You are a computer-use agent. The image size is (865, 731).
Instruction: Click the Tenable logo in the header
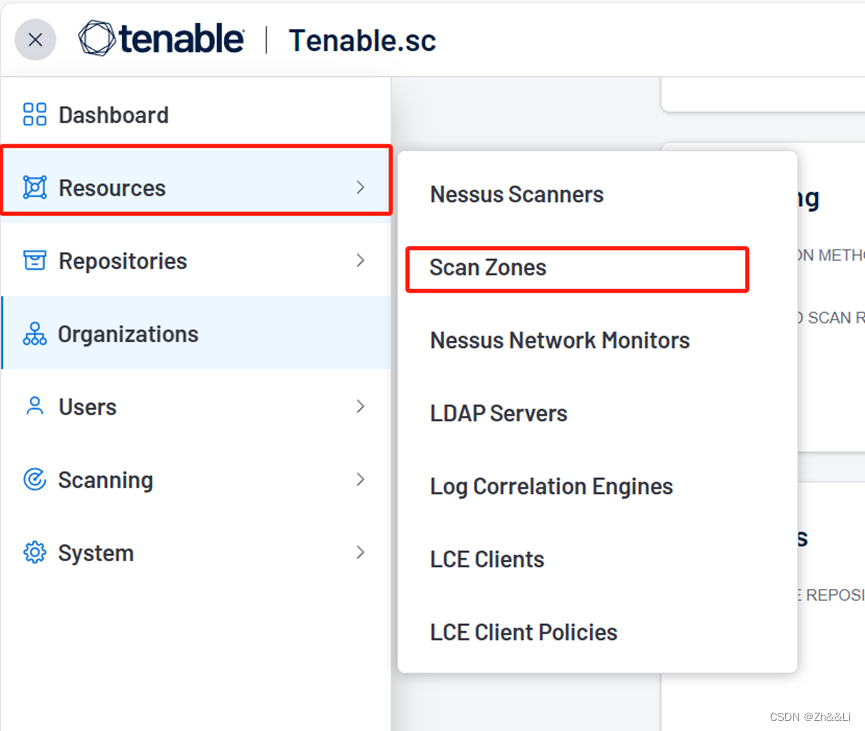pyautogui.click(x=160, y=39)
